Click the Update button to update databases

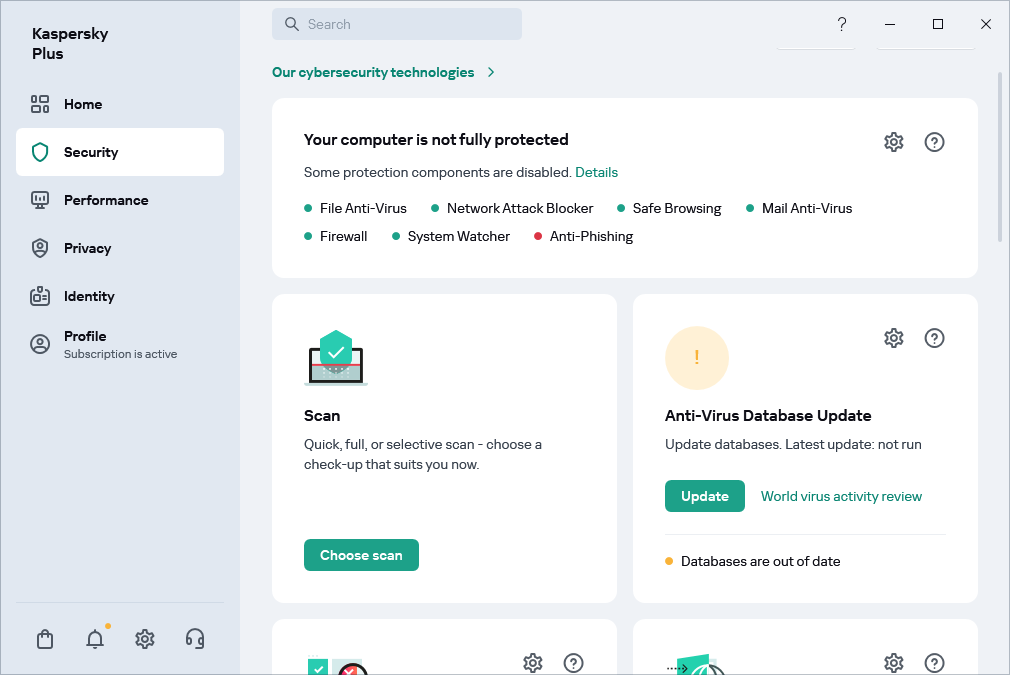704,495
